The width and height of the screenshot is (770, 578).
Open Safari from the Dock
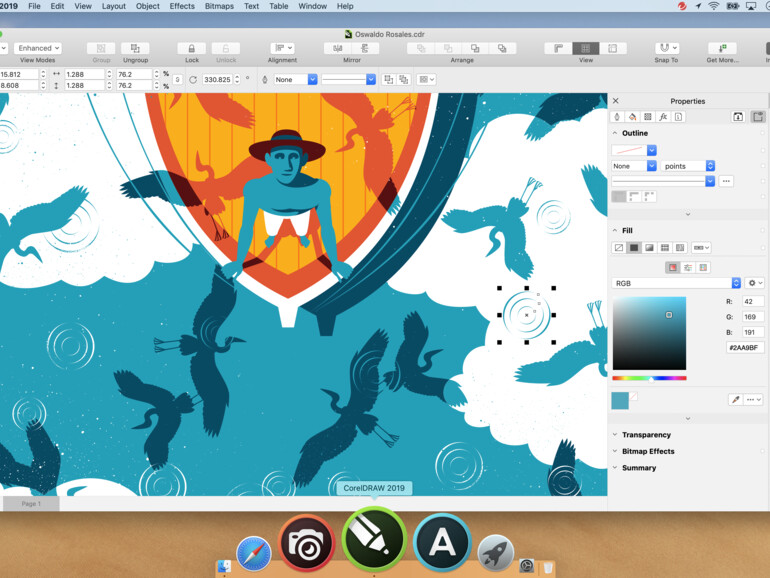253,553
